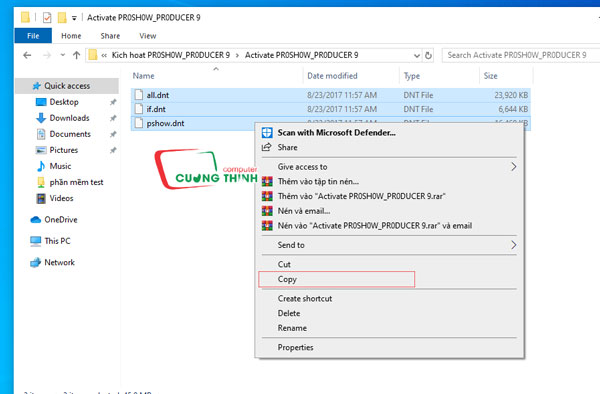Choose Rename in the context menu
Viewport: 600px width, 394px height.
(x=389, y=328)
